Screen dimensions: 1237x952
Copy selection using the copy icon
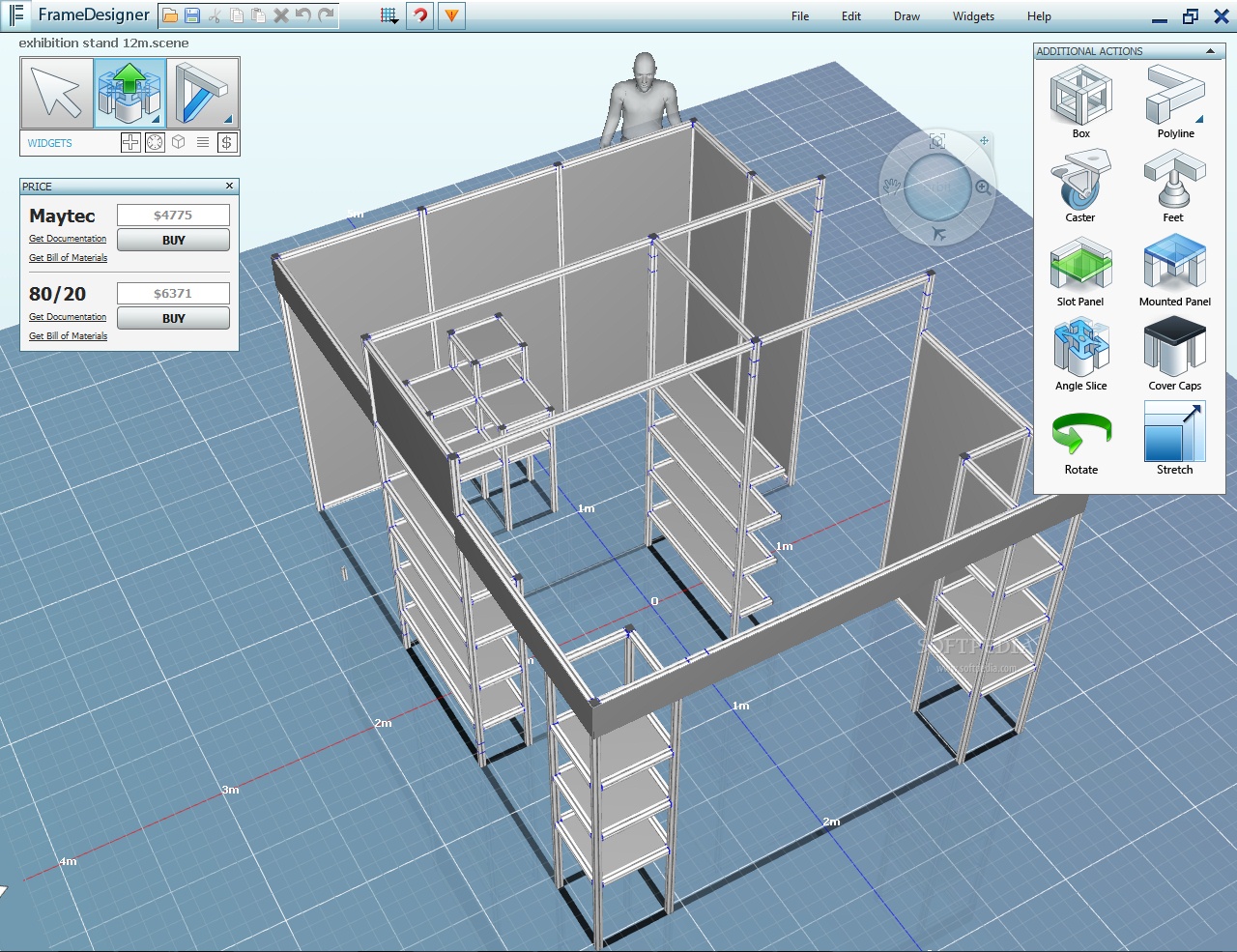click(236, 15)
